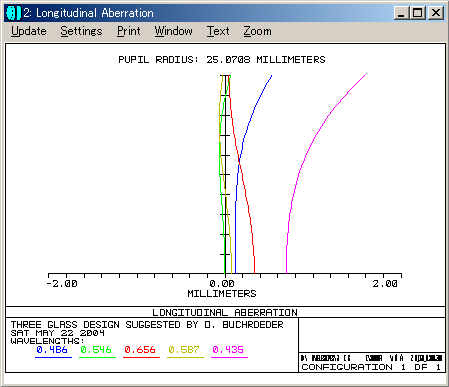Click the -2.00 axis label
The height and width of the screenshot is (387, 449).
pos(62,284)
